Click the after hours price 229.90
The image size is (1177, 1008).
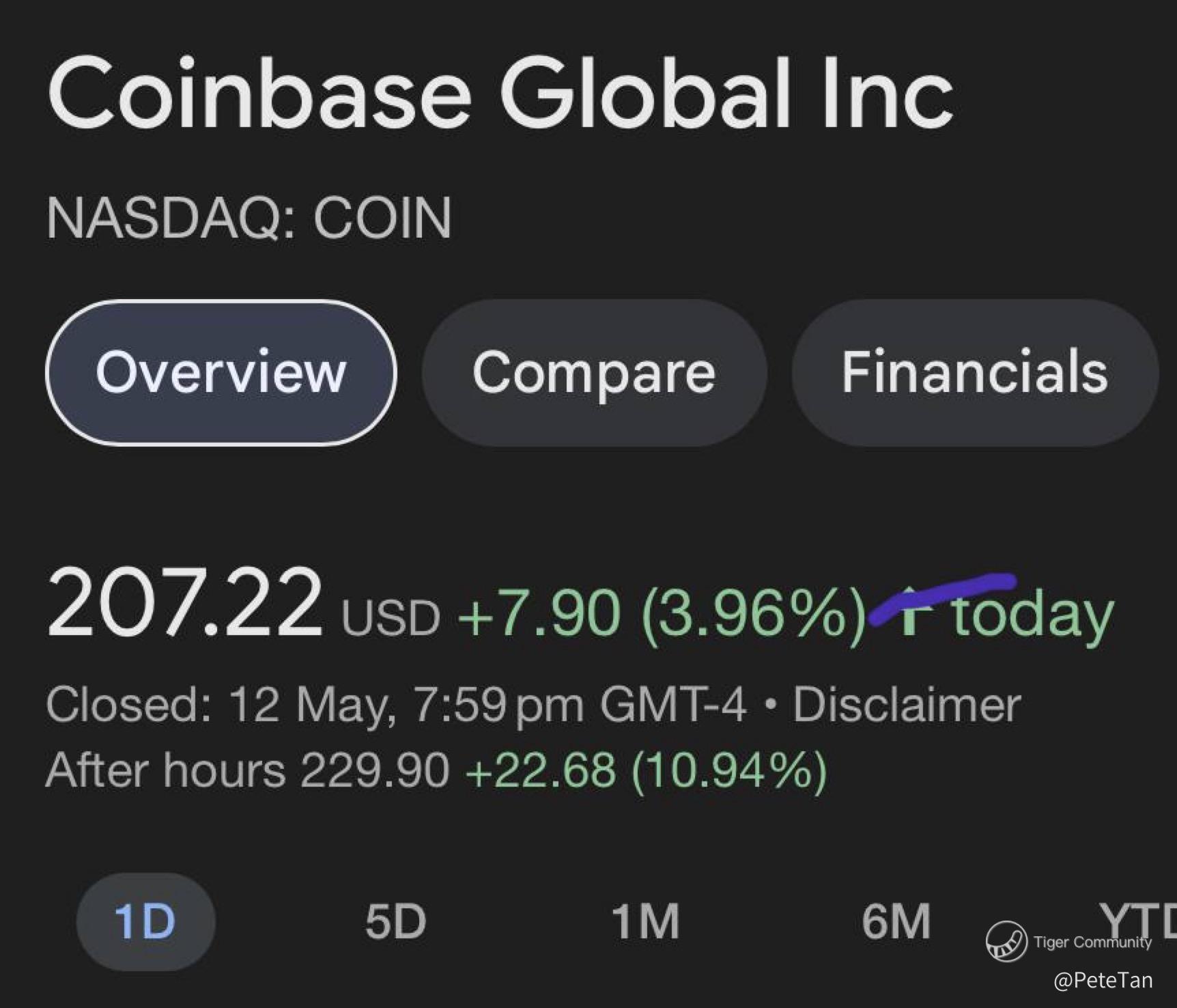pos(375,770)
